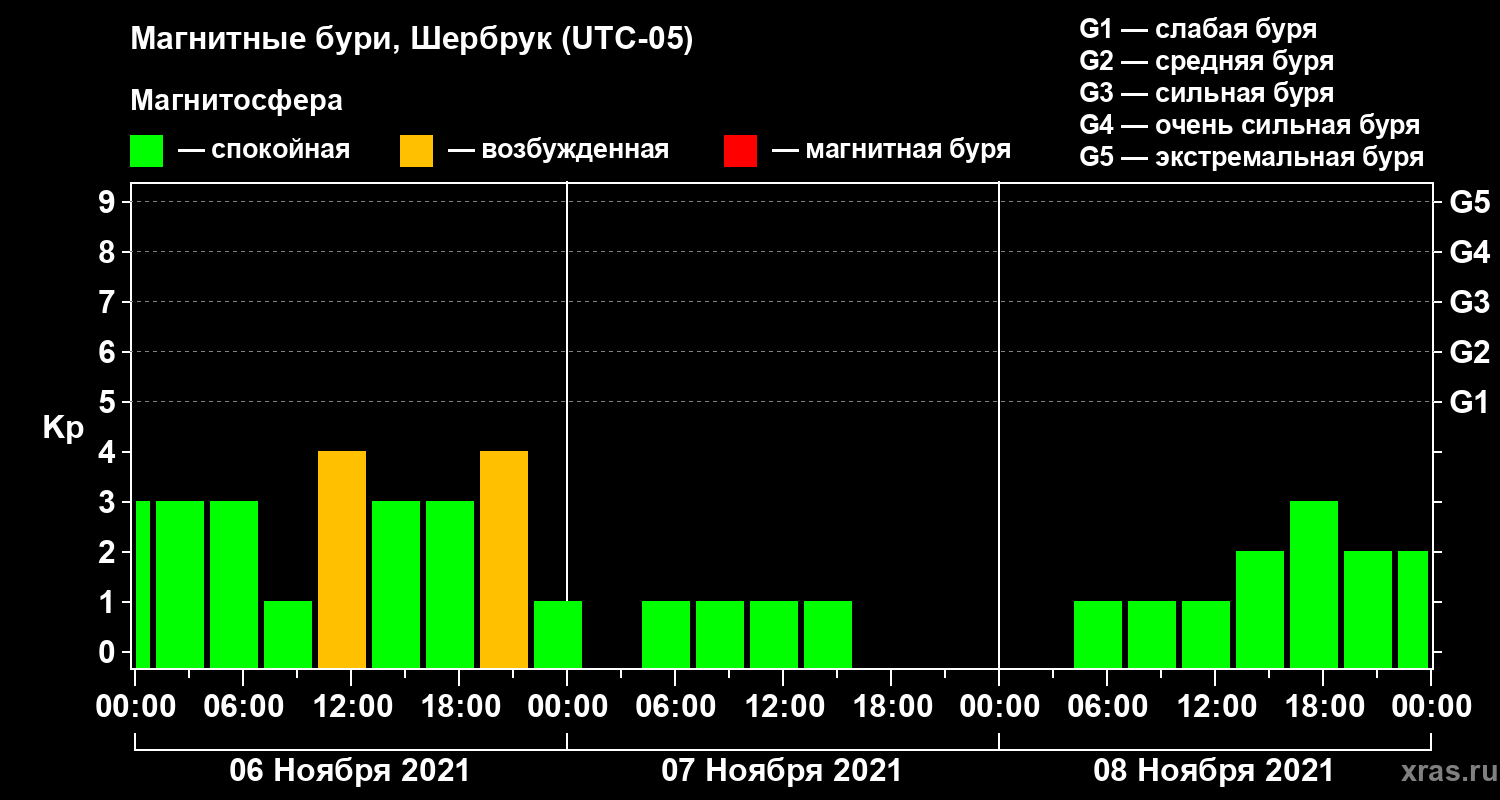1500x800 pixels.
Task: Click the «08 Ноября 2021» date label
Action: (x=1213, y=771)
